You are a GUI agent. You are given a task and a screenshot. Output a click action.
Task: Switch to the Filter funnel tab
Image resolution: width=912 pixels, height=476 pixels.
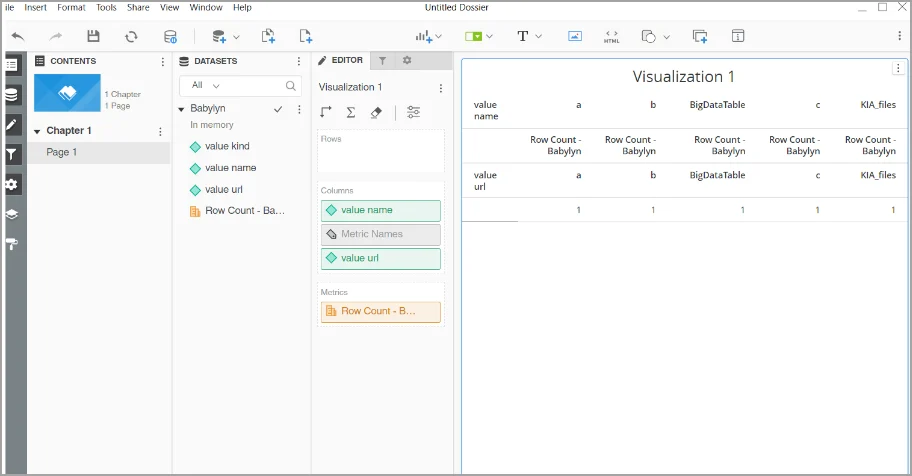[382, 61]
